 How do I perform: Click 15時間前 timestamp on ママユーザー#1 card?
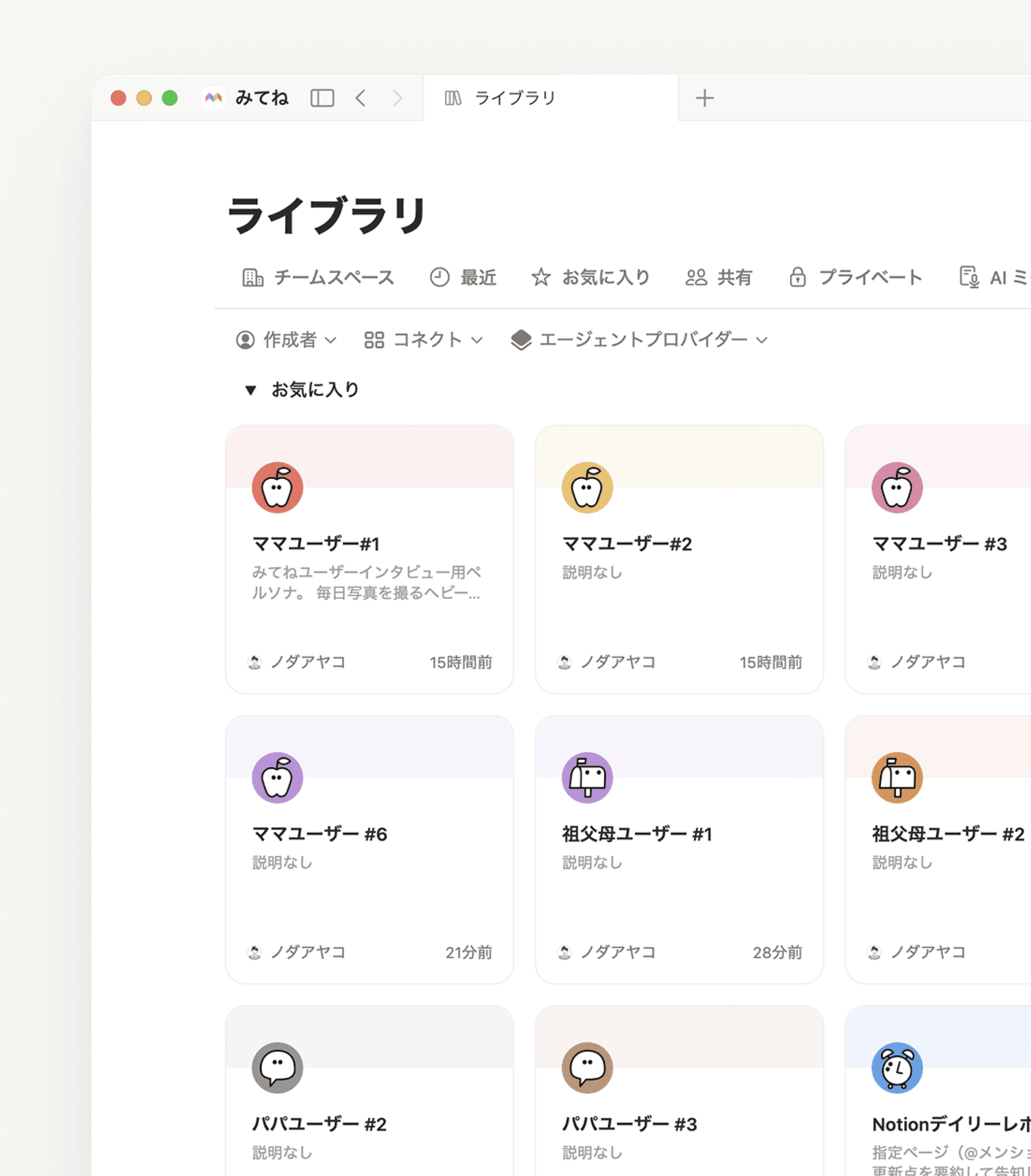pyautogui.click(x=461, y=662)
